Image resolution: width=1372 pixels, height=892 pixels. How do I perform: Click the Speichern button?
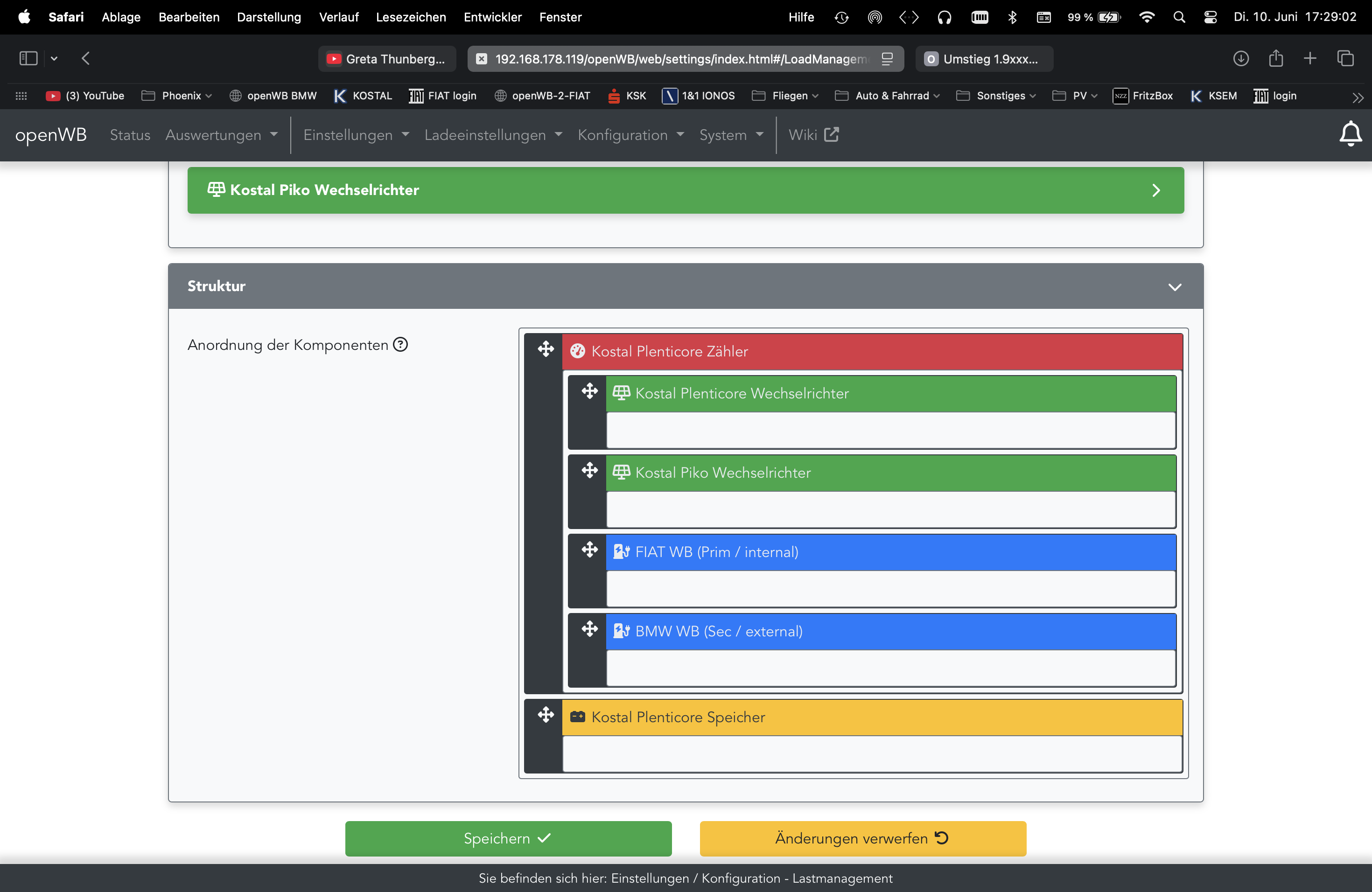pos(508,838)
